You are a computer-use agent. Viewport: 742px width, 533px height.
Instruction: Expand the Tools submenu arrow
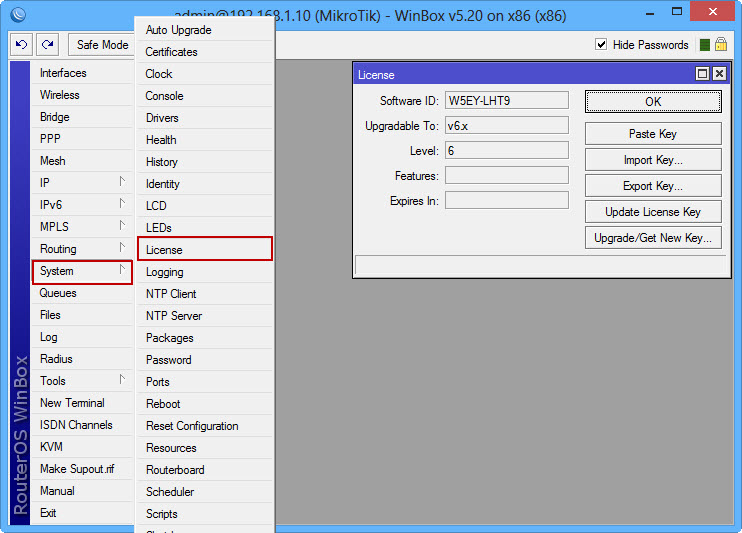[x=122, y=379]
